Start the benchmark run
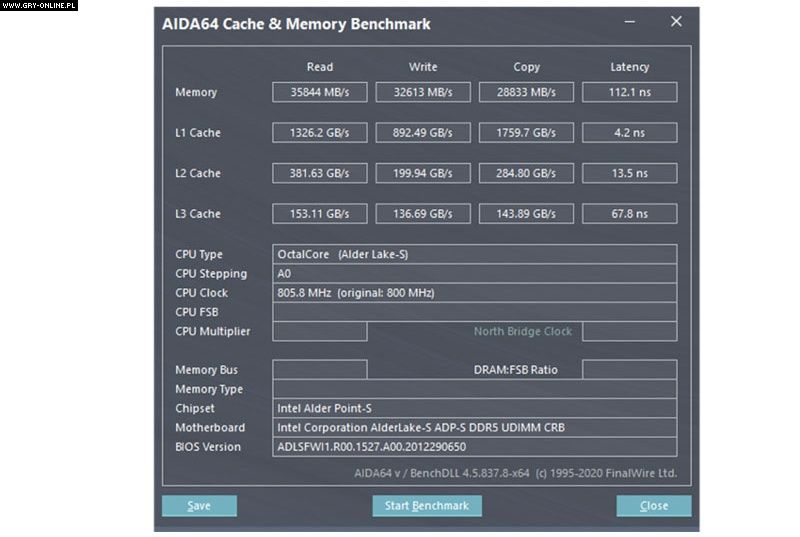 tap(427, 506)
